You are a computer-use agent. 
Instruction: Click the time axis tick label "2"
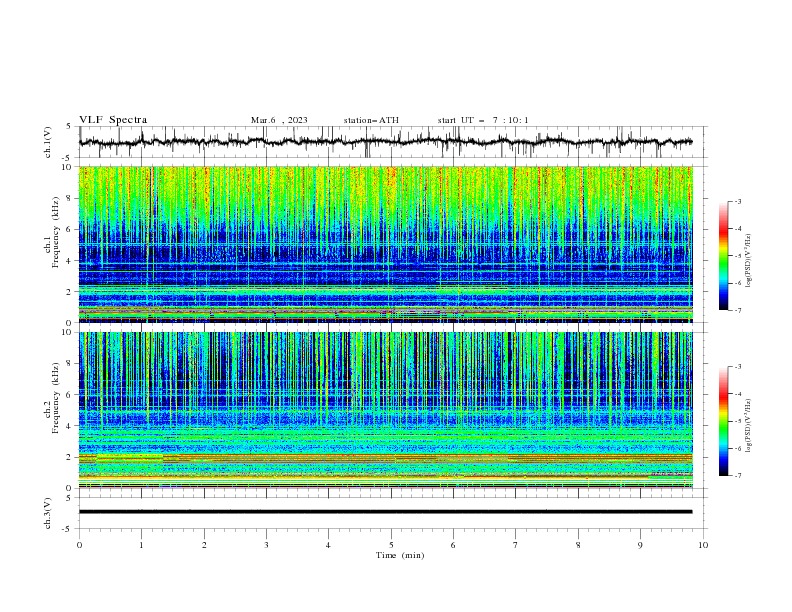[x=204, y=545]
